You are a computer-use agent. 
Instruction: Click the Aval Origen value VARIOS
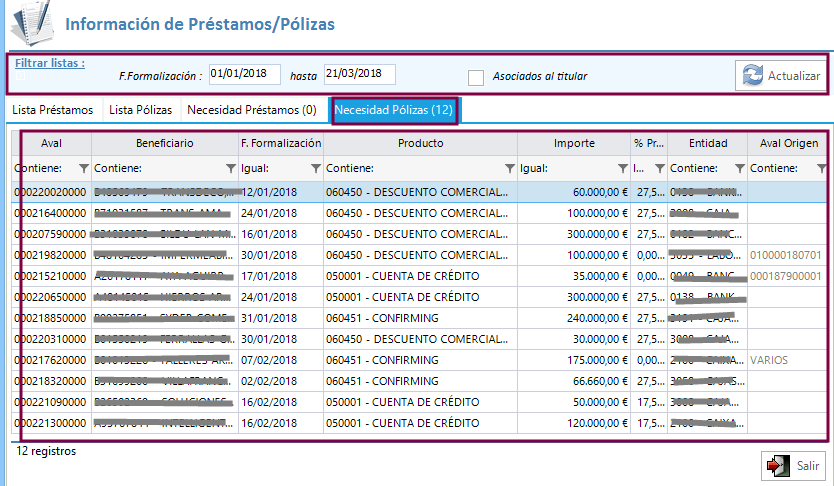(x=769, y=360)
